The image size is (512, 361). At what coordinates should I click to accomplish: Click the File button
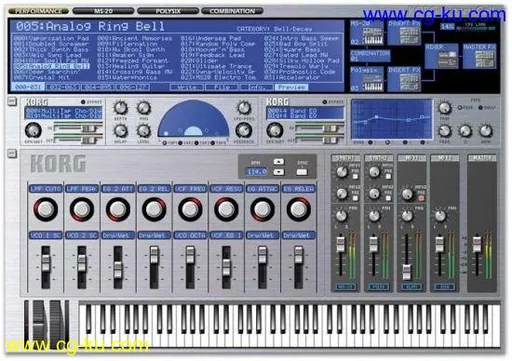[x=222, y=87]
